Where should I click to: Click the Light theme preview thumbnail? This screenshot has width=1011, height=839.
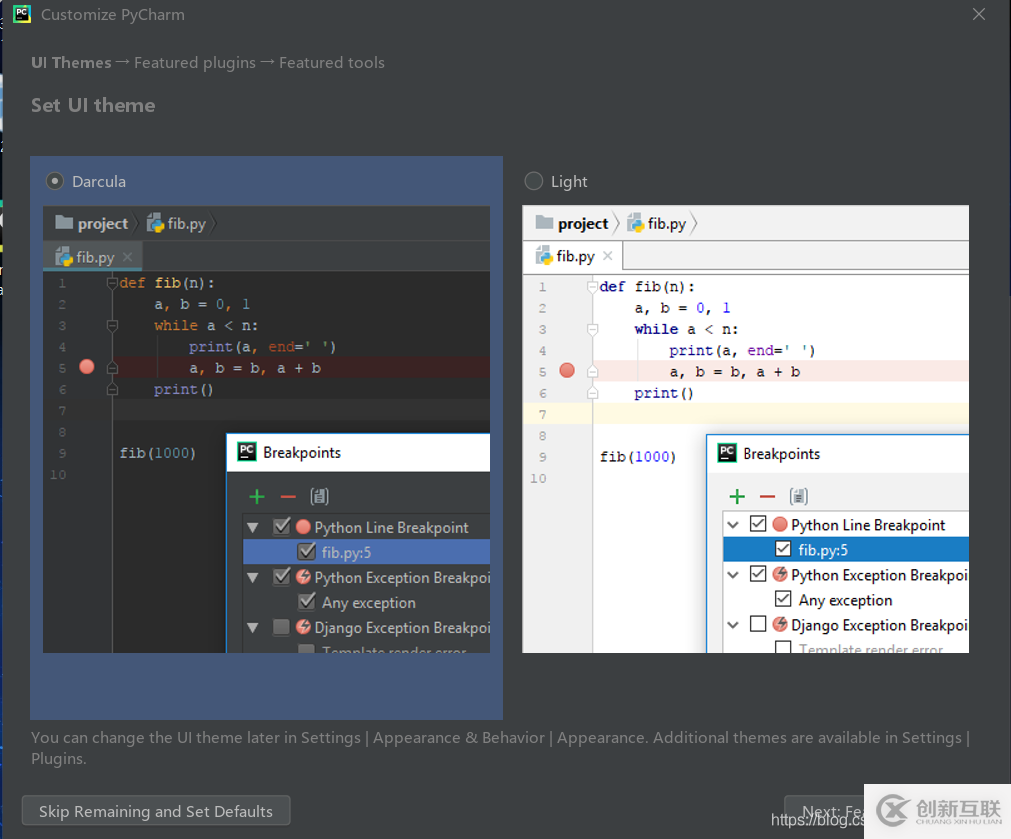click(745, 429)
